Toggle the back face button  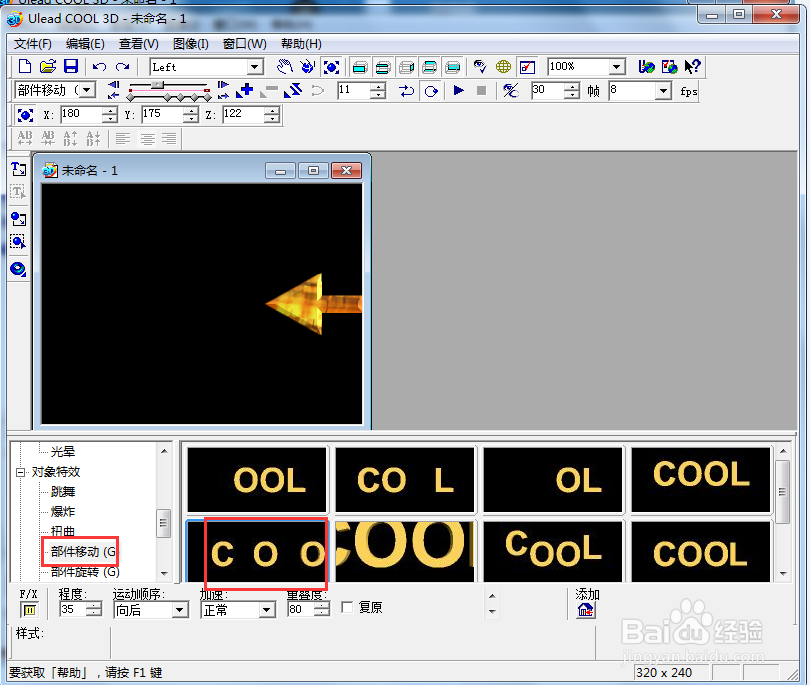(x=453, y=67)
